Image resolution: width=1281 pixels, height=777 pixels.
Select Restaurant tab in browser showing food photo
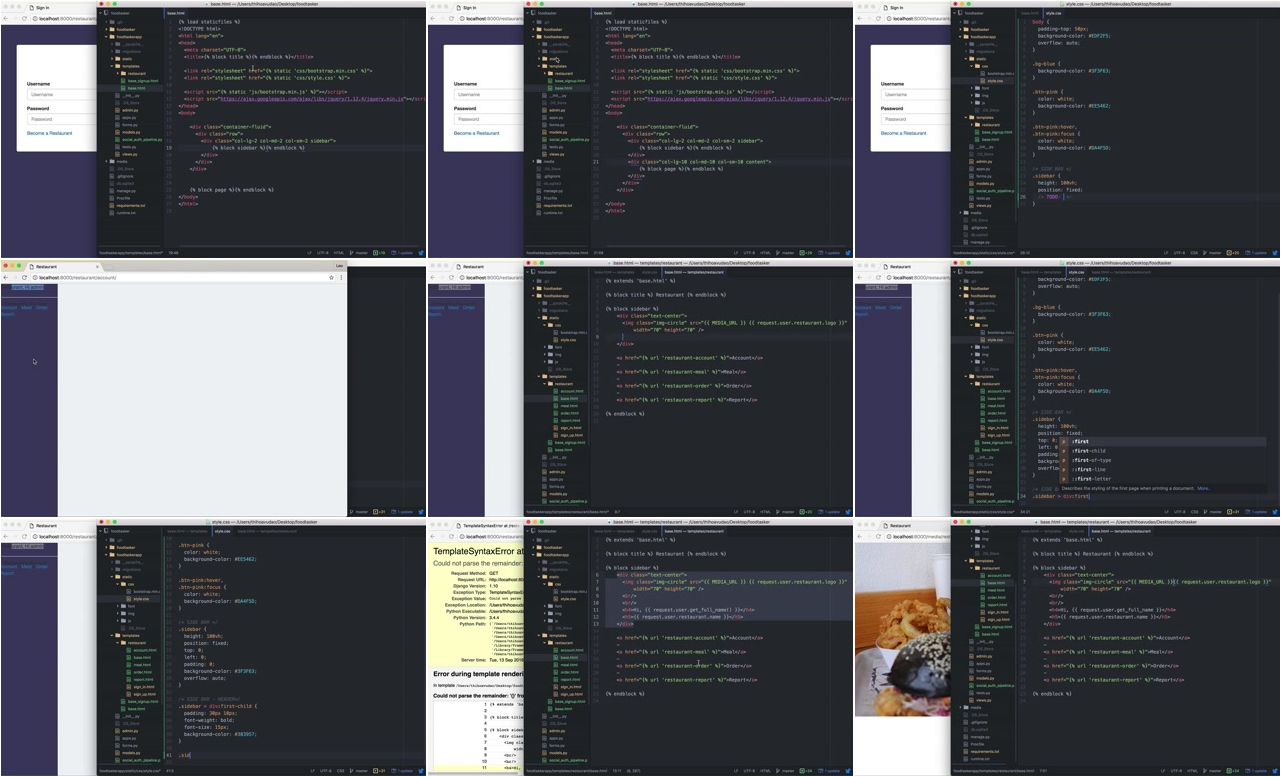pyautogui.click(x=901, y=525)
